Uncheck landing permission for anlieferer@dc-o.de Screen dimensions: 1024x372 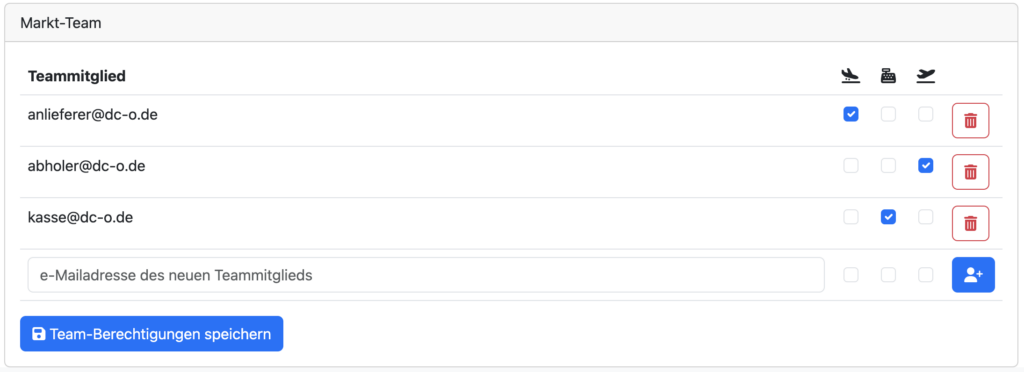pos(851,114)
